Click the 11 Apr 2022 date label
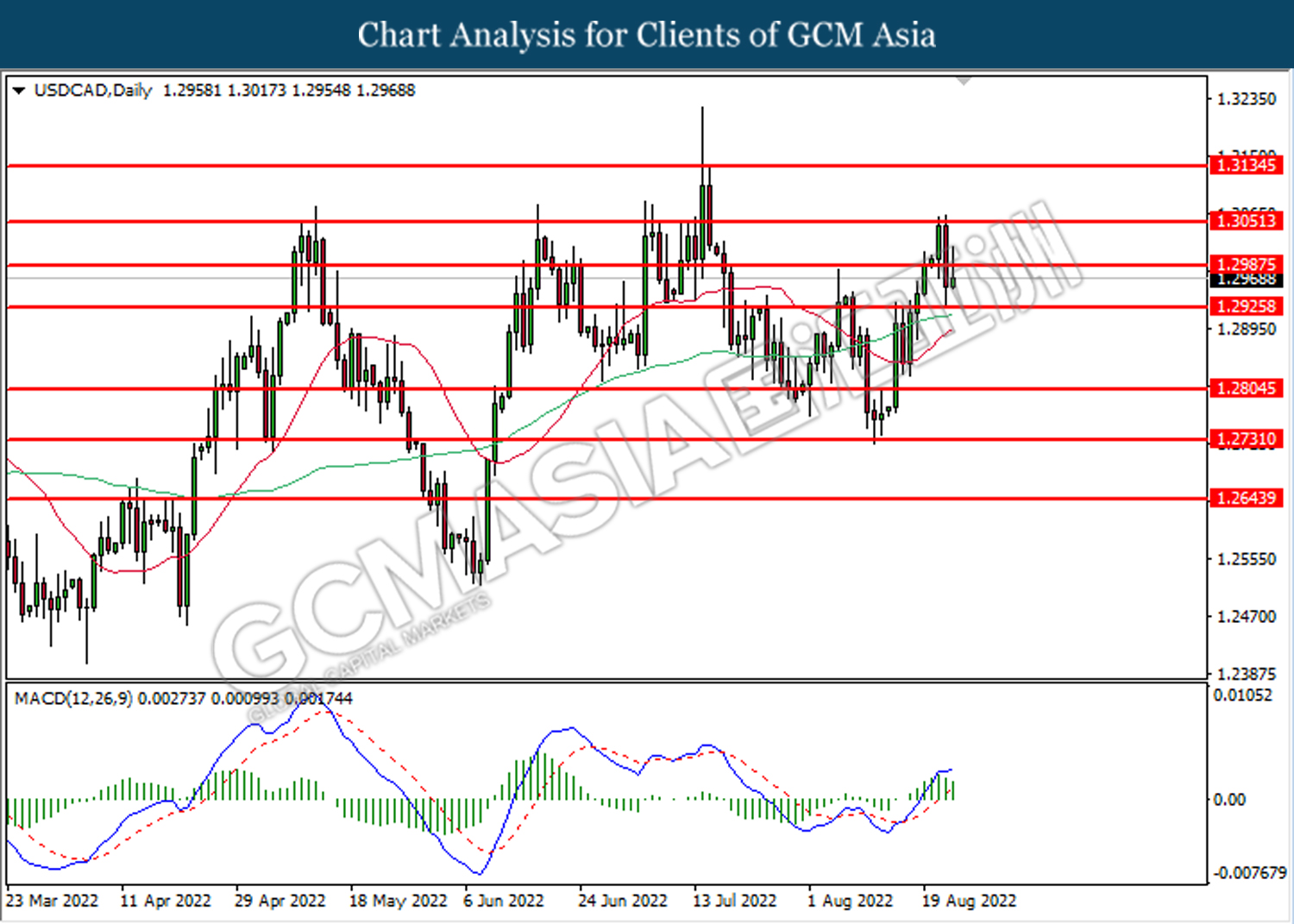Viewport: 1294px width, 924px height. coord(166,901)
